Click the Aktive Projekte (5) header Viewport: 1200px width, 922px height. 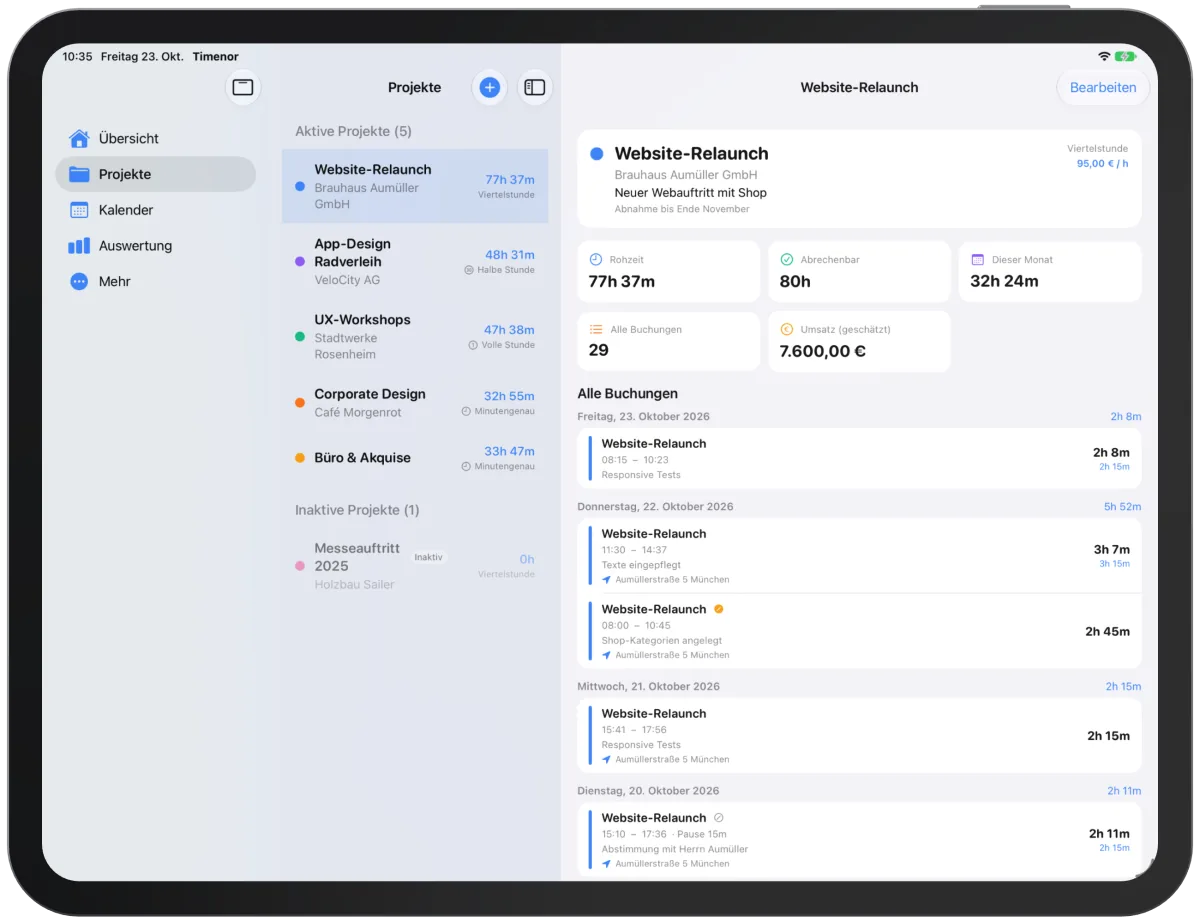point(353,131)
